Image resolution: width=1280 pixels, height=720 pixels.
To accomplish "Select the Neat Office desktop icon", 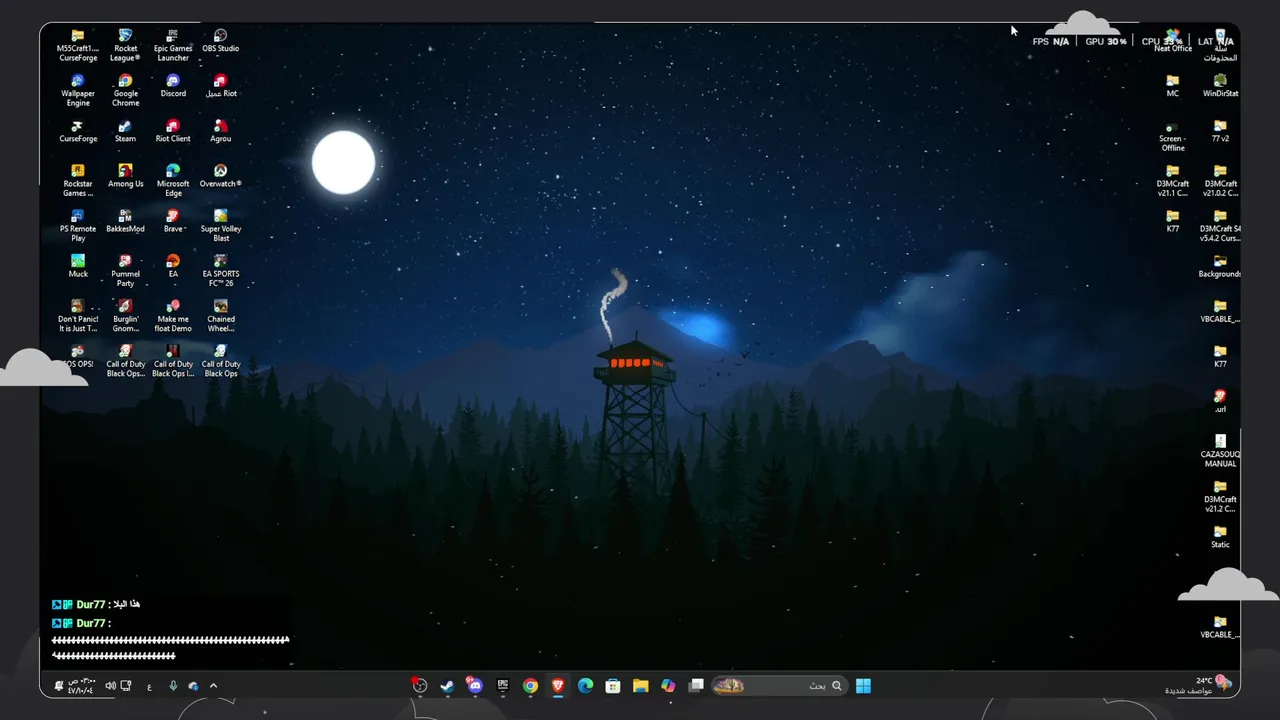I will [1173, 41].
